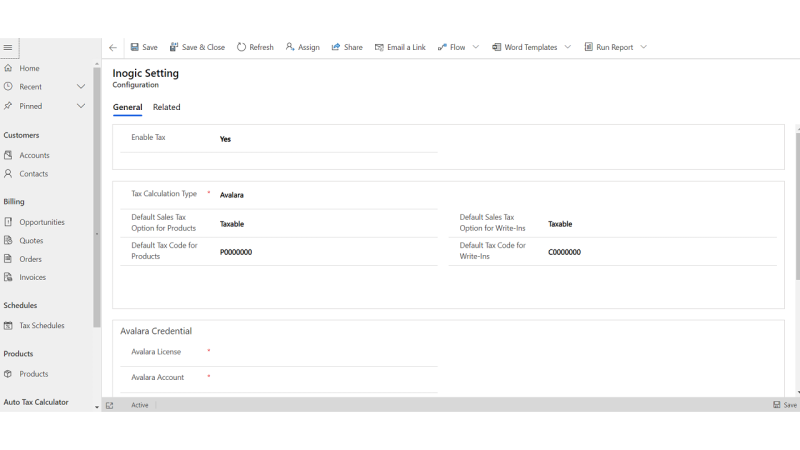This screenshot has width=800, height=450.
Task: Click Email a Link envelope icon
Action: click(380, 47)
